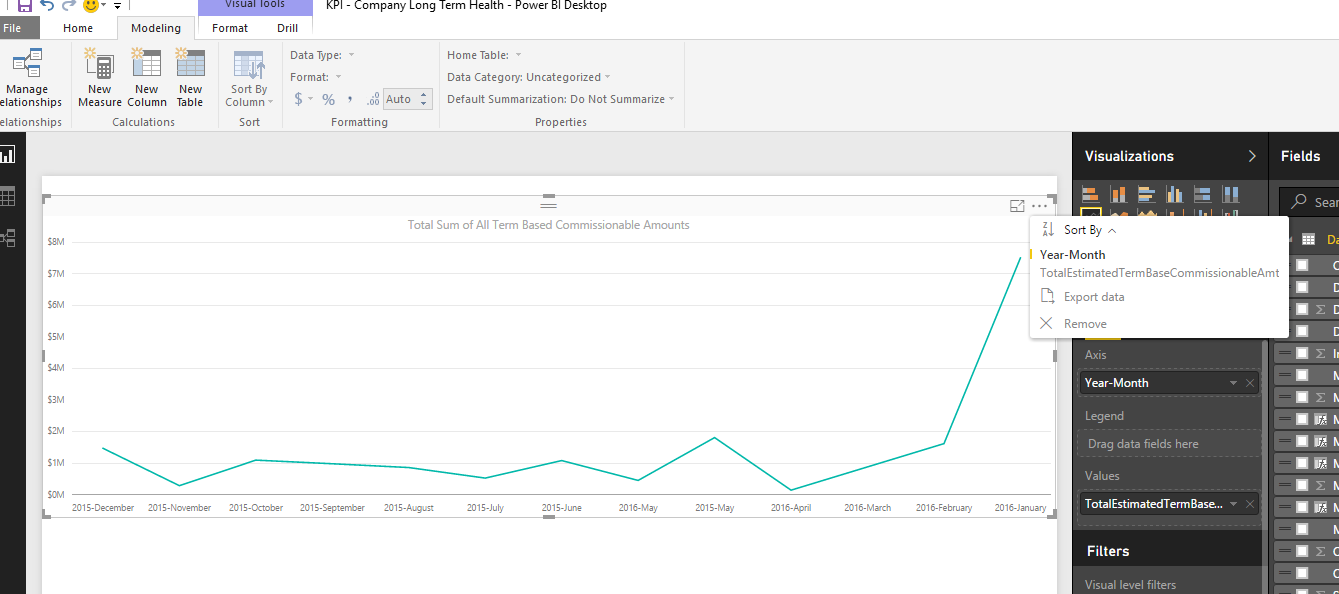This screenshot has height=594, width=1339.
Task: Create a New Measure
Action: point(100,78)
